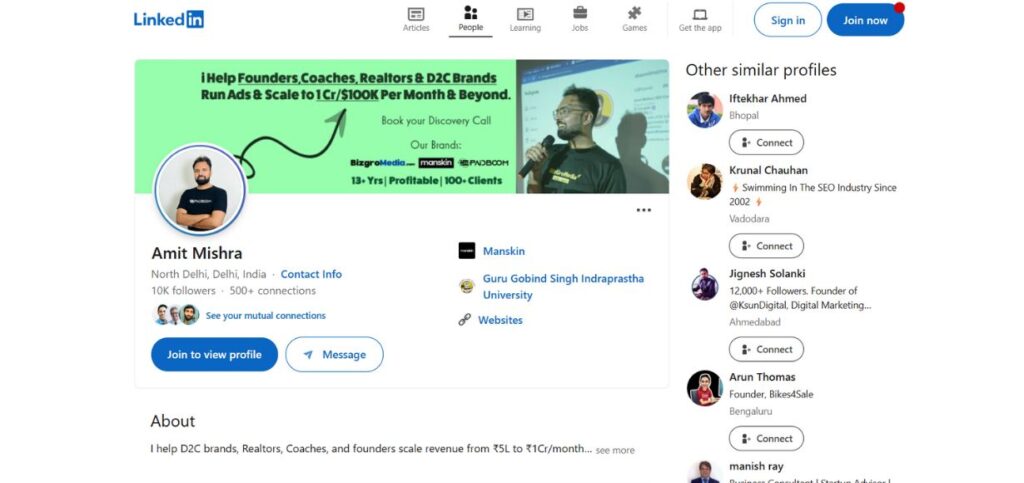The image size is (1024, 483).
Task: Open the three-dot more options menu
Action: coord(644,210)
